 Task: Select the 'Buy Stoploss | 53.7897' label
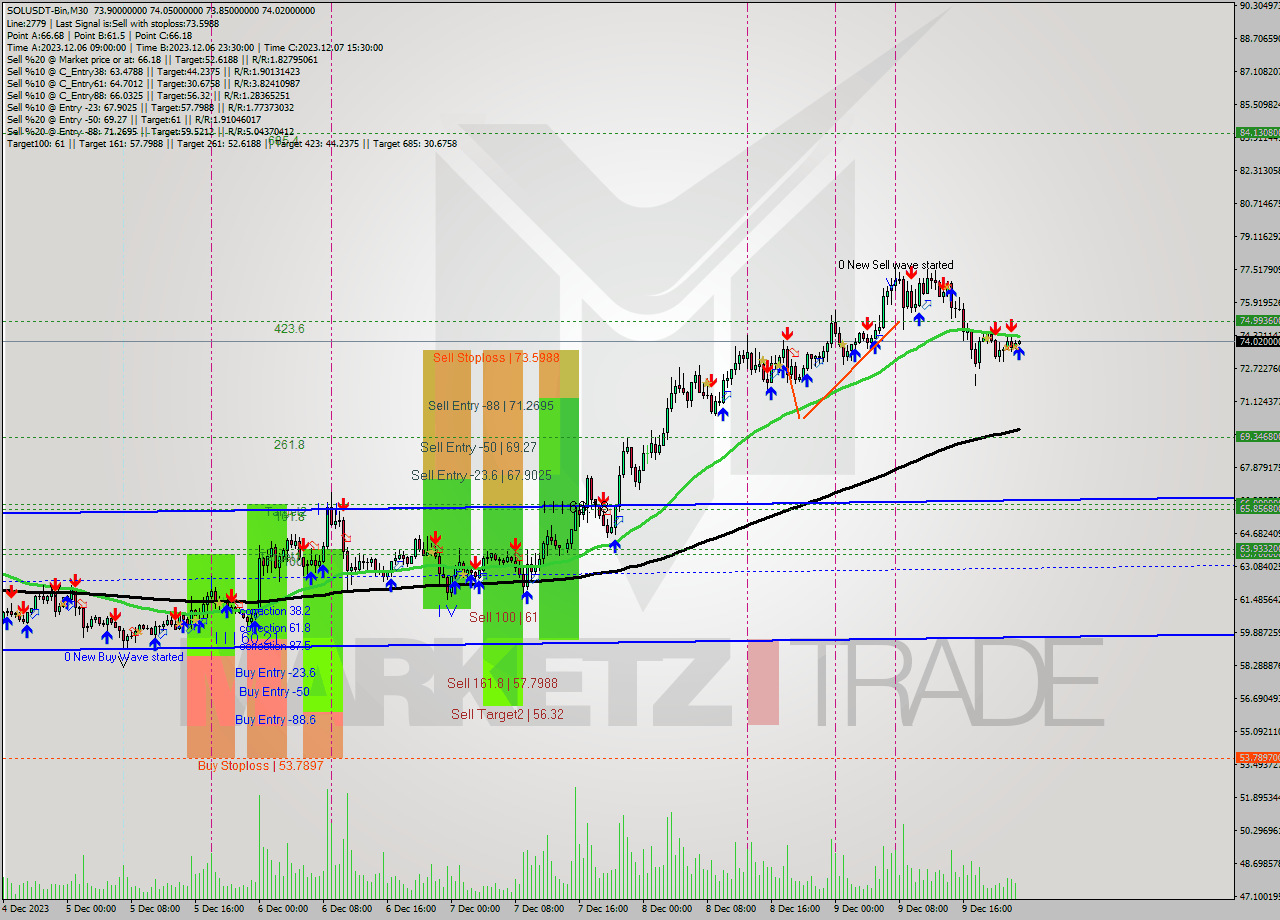(259, 765)
